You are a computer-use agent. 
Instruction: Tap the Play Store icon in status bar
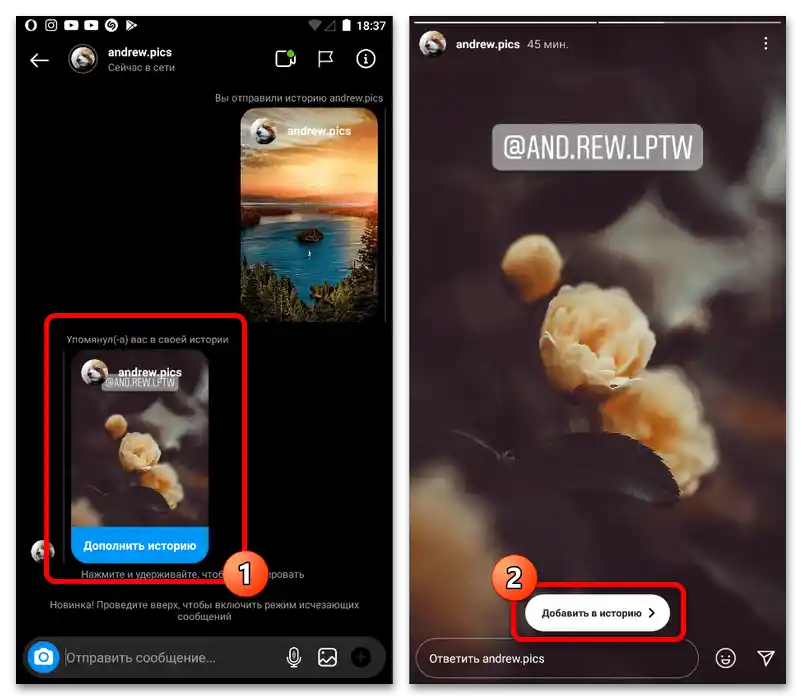(x=131, y=25)
